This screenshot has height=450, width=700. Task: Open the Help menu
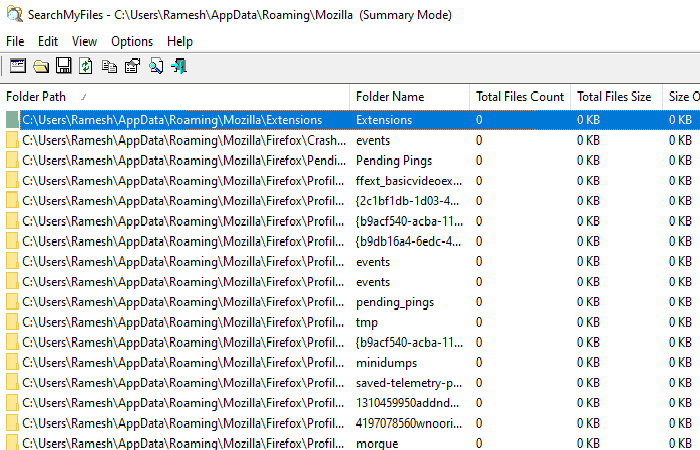pos(180,42)
